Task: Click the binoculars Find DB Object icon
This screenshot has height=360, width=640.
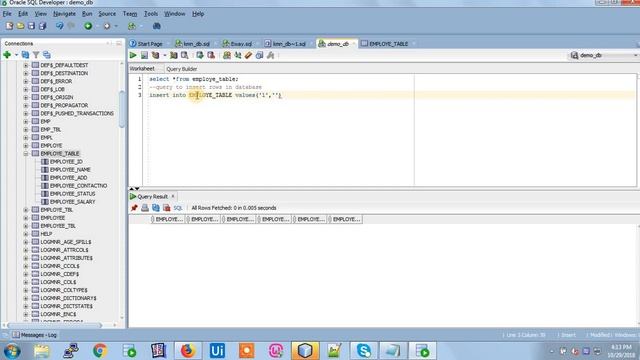Action: click(156, 26)
